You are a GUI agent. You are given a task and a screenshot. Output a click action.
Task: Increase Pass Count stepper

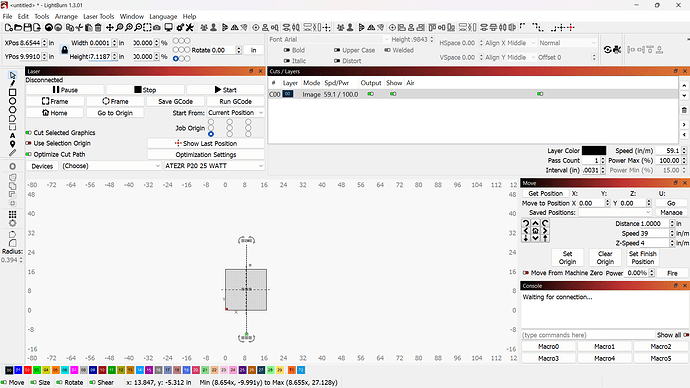click(x=602, y=159)
